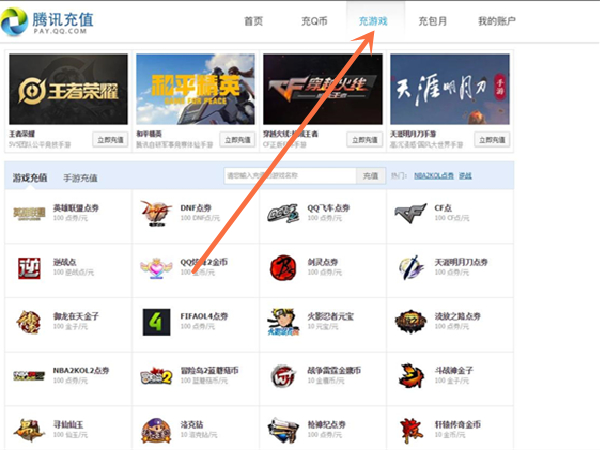Click the 英雄联盟 game icon
The image size is (600, 450).
tap(29, 213)
